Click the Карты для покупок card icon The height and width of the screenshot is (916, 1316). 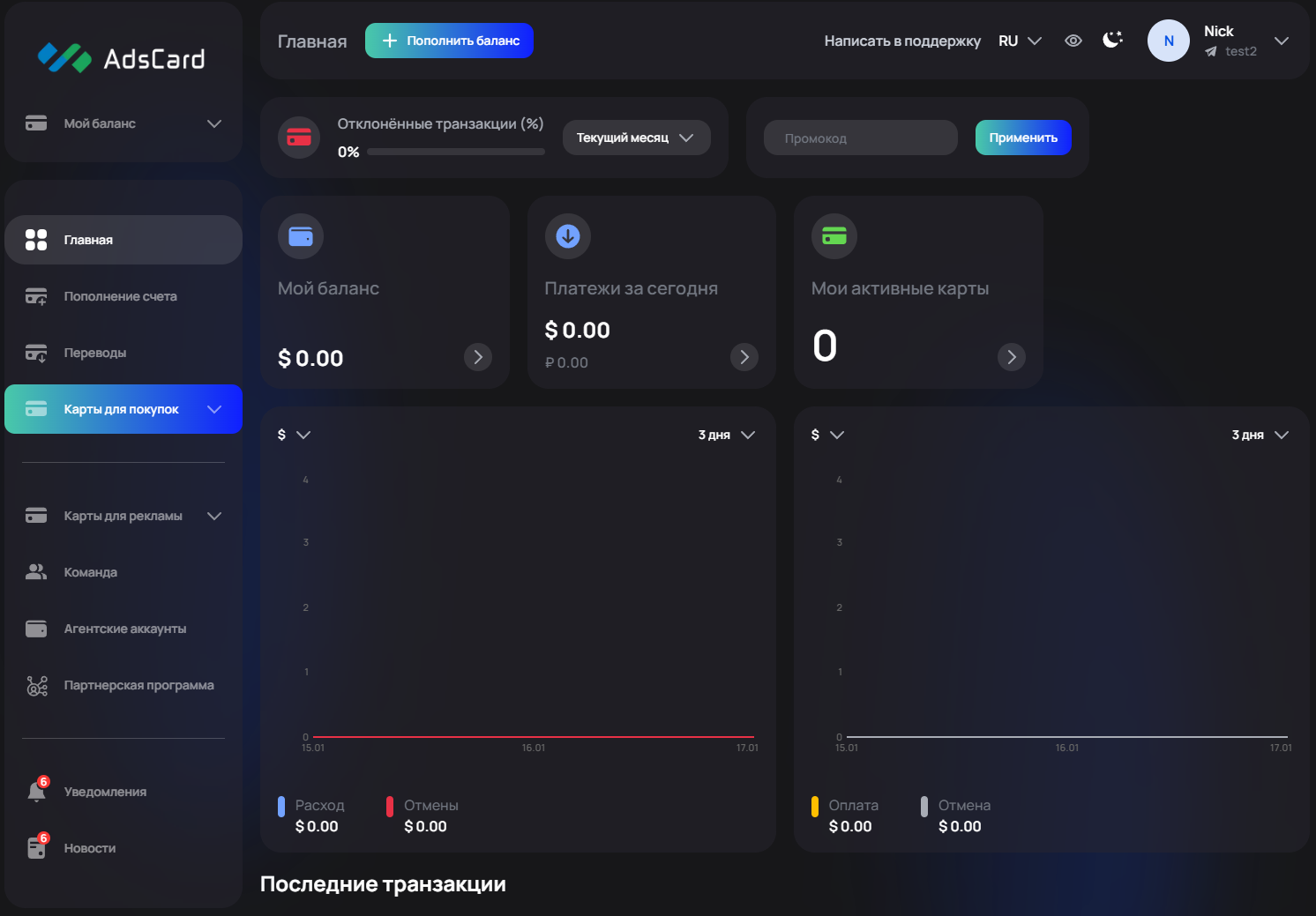[36, 409]
